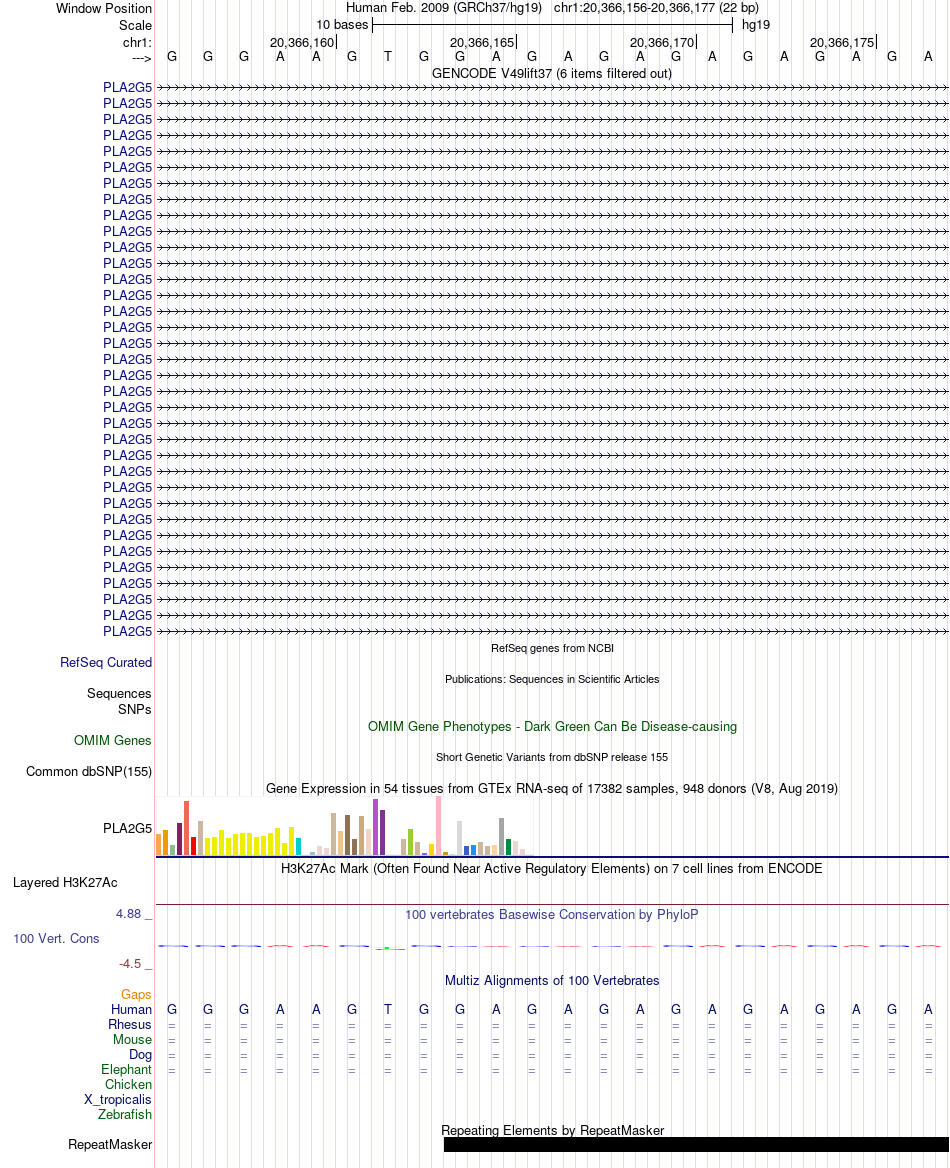
Task: Open the 100 Vert. Cons track label
Action: 56,939
